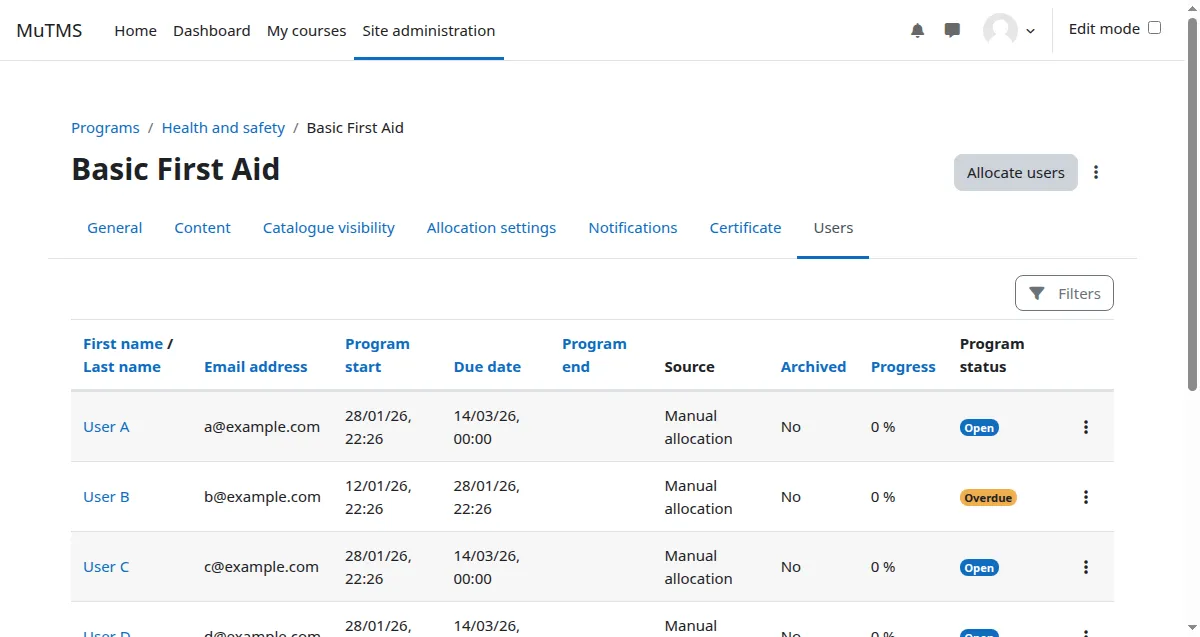Click the MuTMS logo
The image size is (1200, 637).
pyautogui.click(x=49, y=30)
